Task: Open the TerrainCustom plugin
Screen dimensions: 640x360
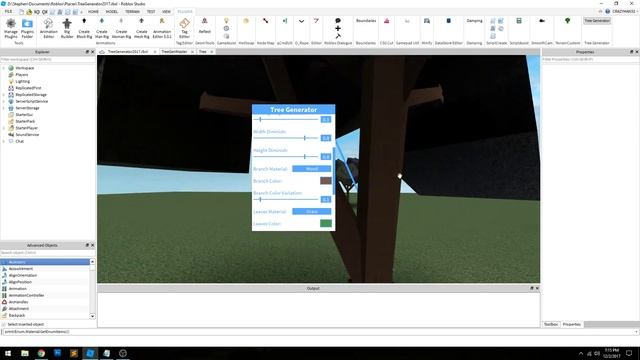Action: 567,21
